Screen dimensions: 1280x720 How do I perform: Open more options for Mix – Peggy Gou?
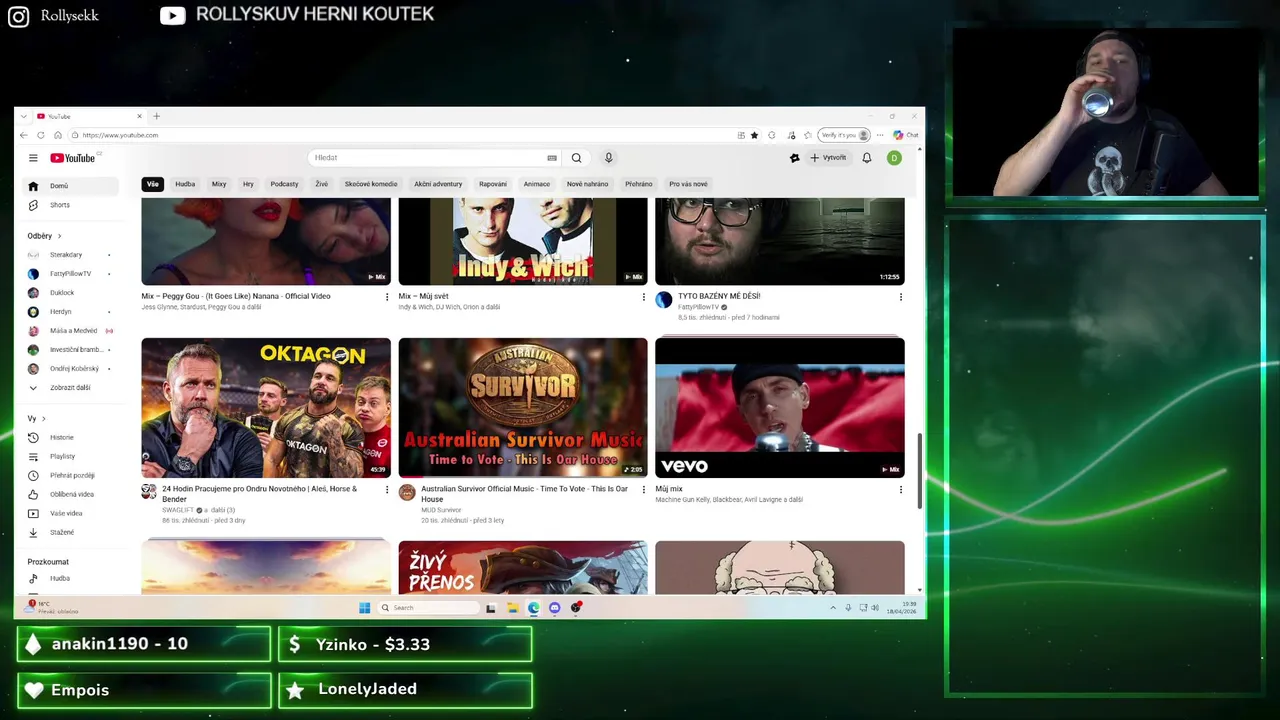point(387,297)
